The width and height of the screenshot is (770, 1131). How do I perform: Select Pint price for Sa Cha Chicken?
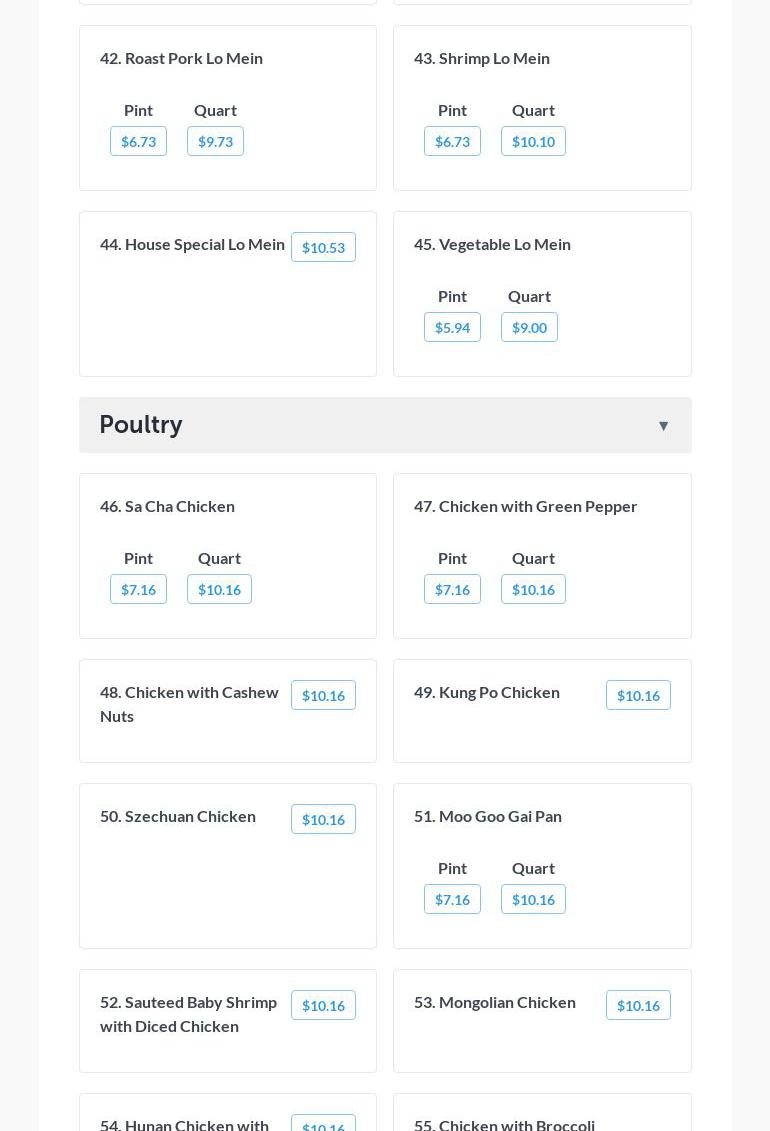tap(138, 589)
